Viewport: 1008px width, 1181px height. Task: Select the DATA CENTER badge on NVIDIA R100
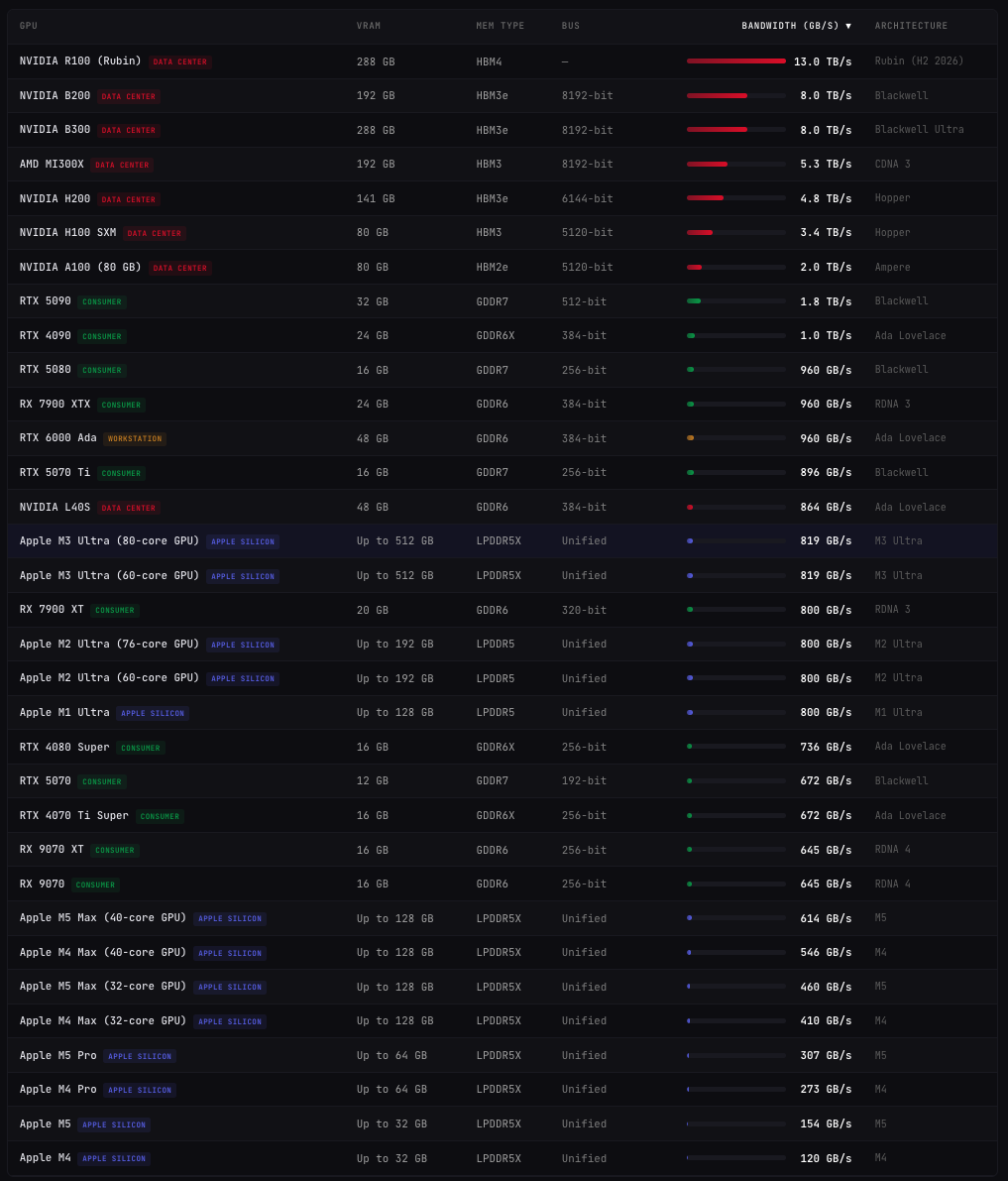[180, 61]
